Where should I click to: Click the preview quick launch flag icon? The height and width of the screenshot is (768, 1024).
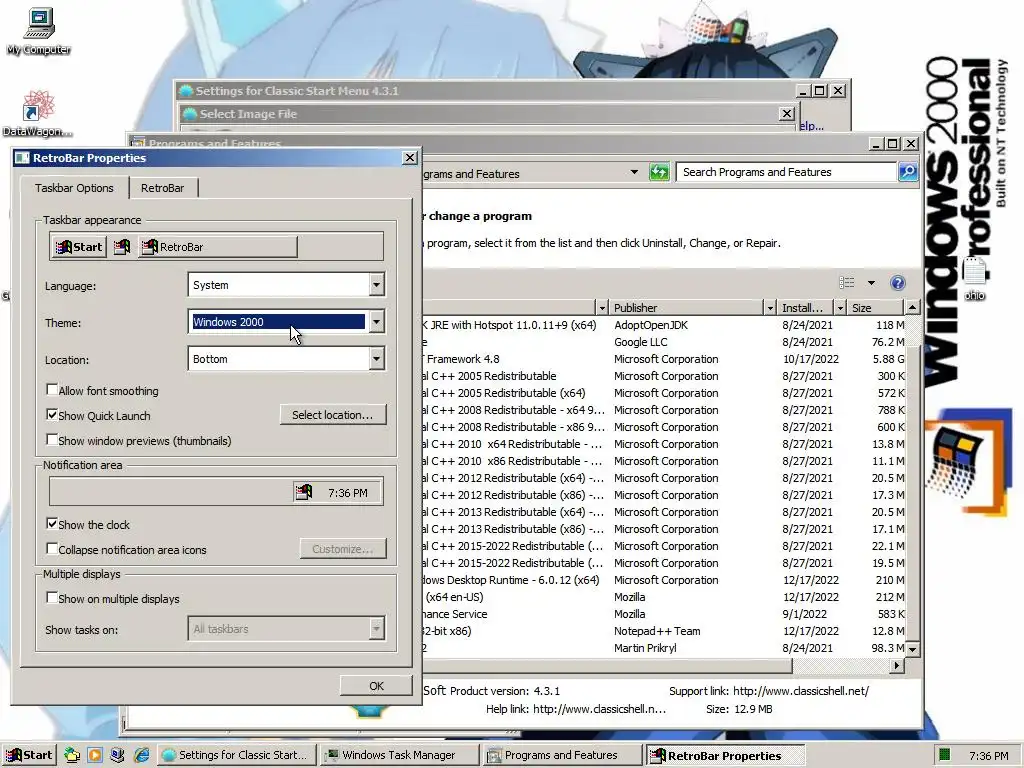pos(122,247)
